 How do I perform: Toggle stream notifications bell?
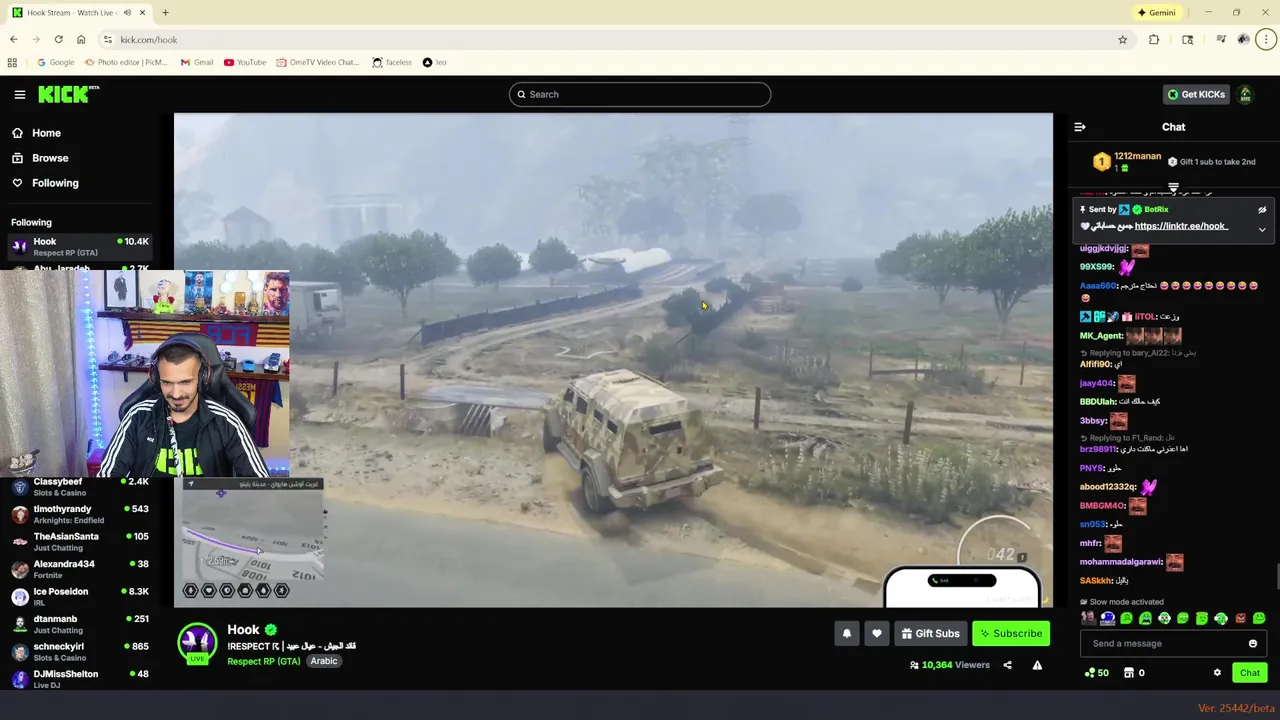pos(847,634)
